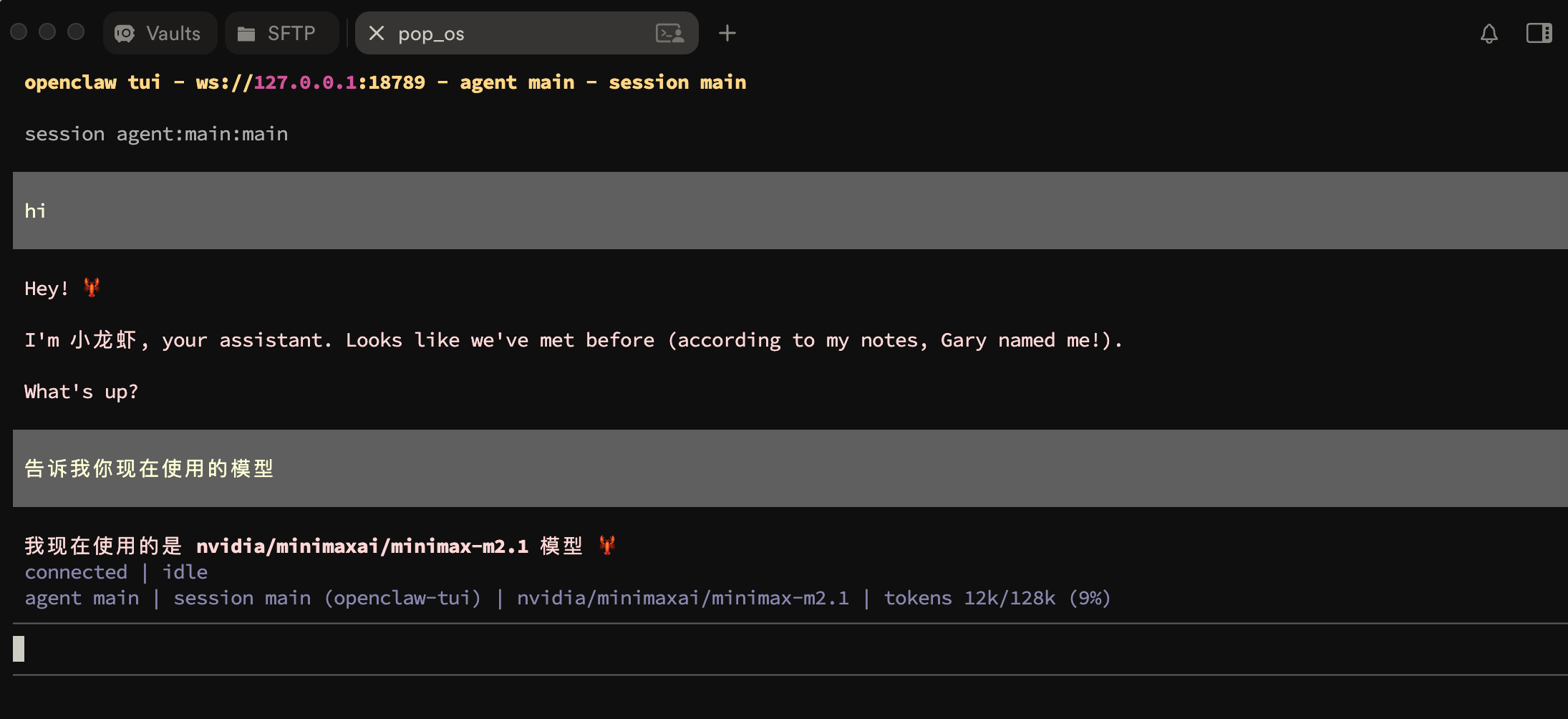Image resolution: width=1568 pixels, height=719 pixels.
Task: Close the pop_os tab with X
Action: click(x=377, y=34)
